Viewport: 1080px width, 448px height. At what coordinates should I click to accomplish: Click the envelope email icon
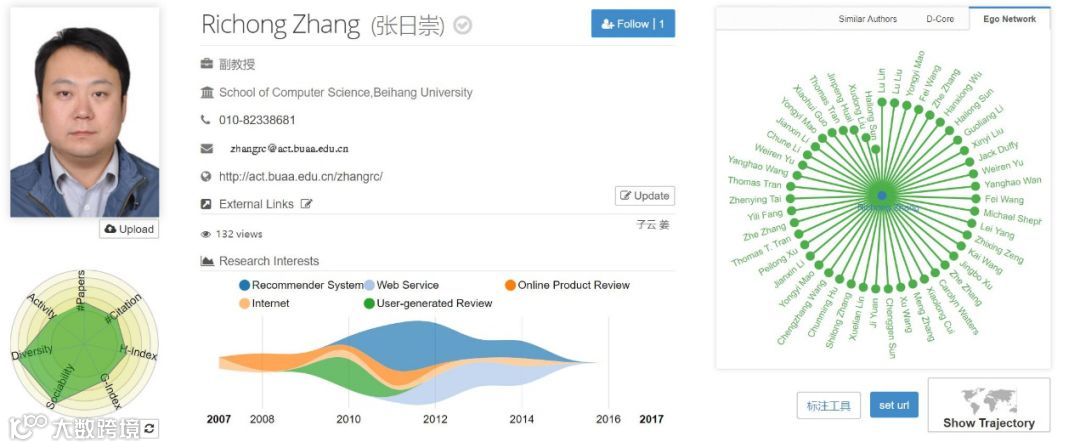point(206,148)
